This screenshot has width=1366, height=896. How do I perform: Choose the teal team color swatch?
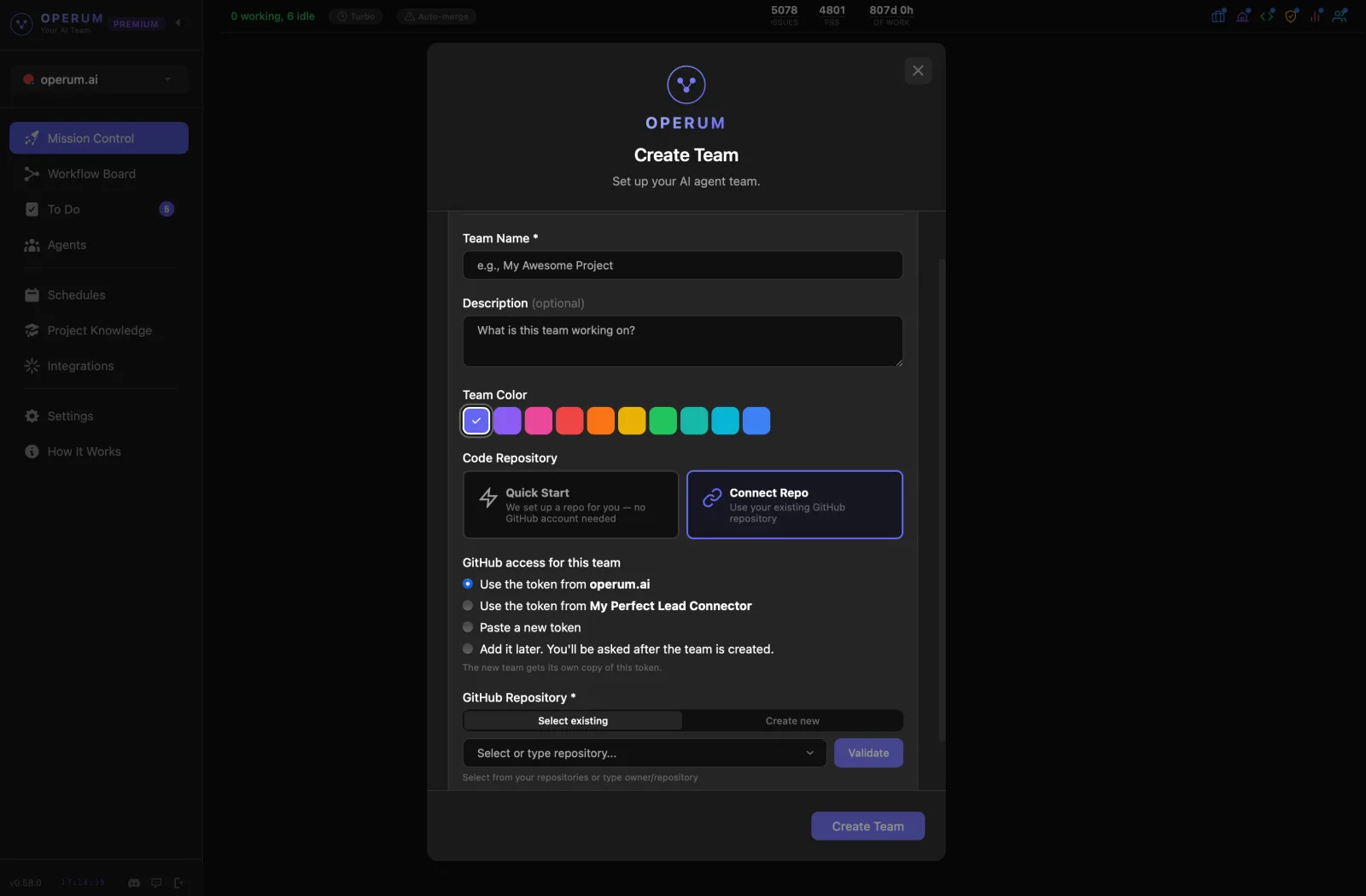pyautogui.click(x=694, y=421)
